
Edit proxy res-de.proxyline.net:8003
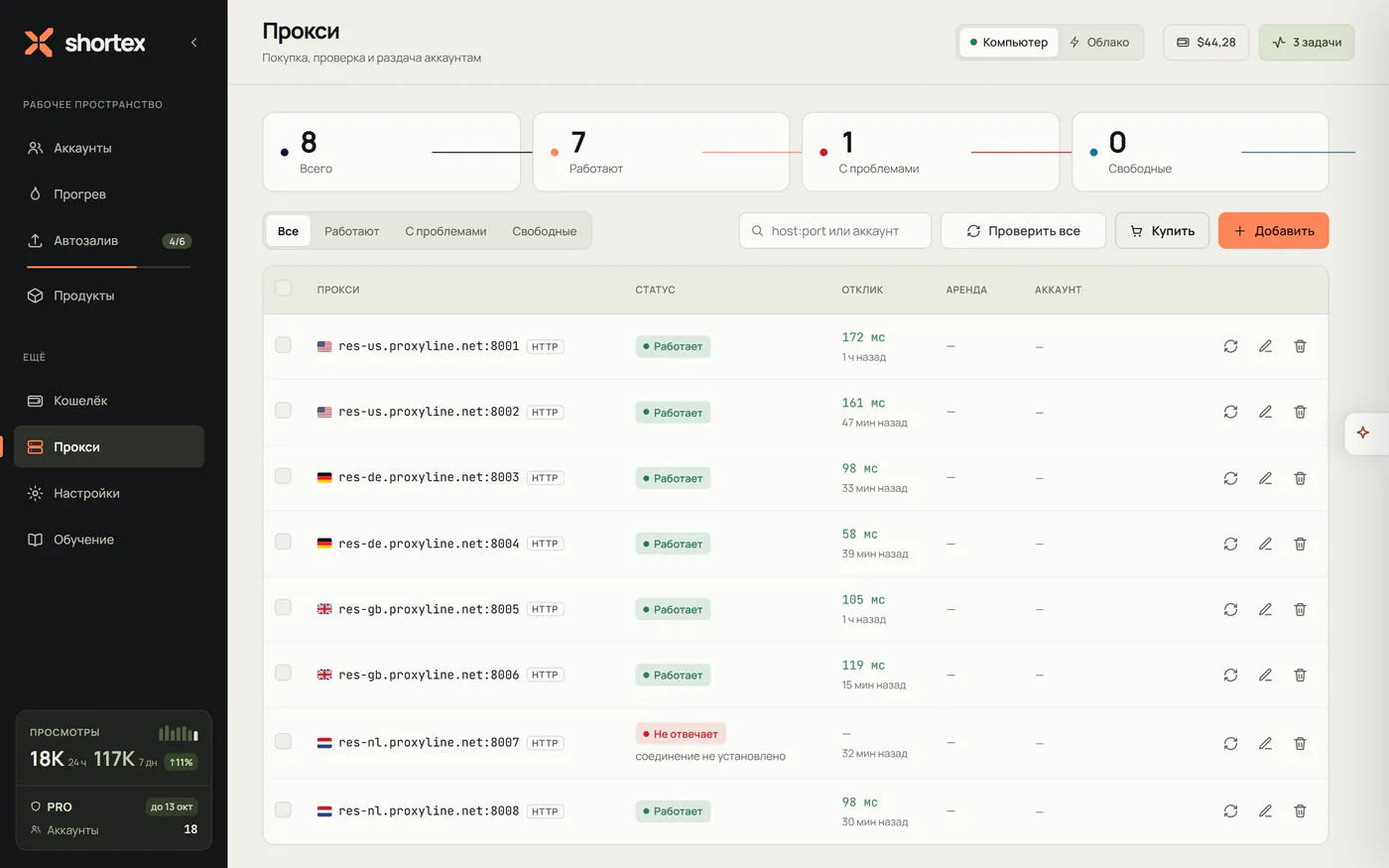click(1265, 478)
